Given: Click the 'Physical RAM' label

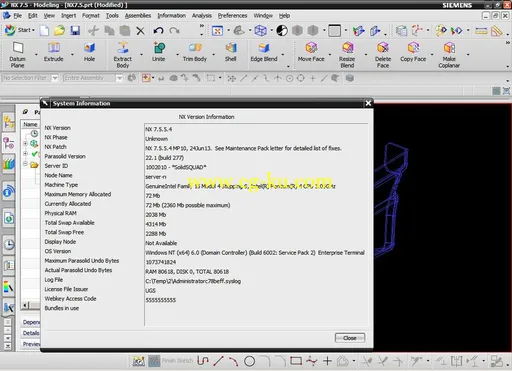Looking at the screenshot, I should click(61, 213).
